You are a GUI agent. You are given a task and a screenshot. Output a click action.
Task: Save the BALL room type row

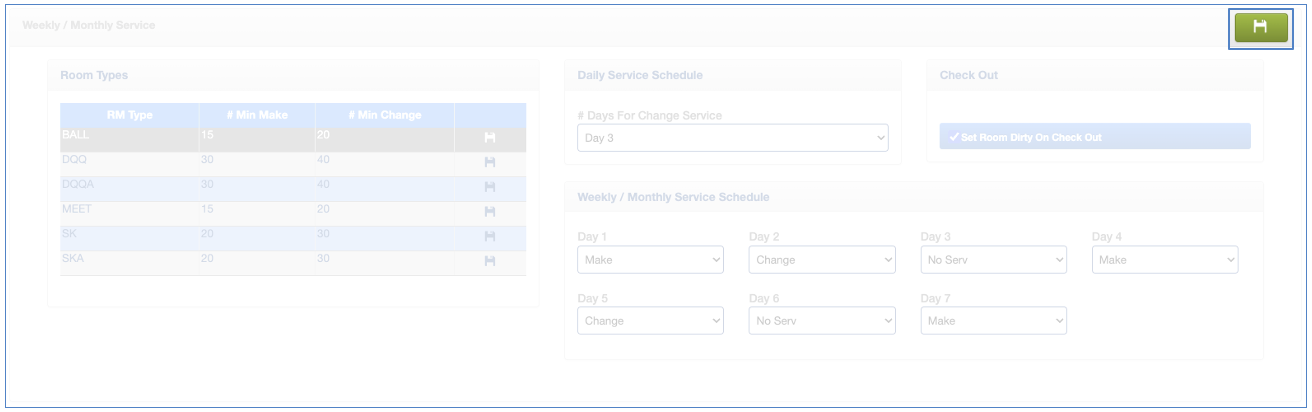[x=490, y=137]
